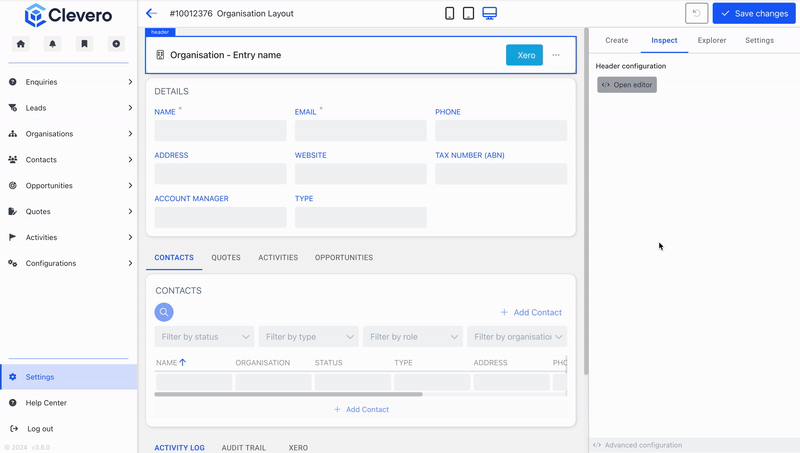800x453 pixels.
Task: Click Add Contact link at top right of table
Action: tap(531, 312)
